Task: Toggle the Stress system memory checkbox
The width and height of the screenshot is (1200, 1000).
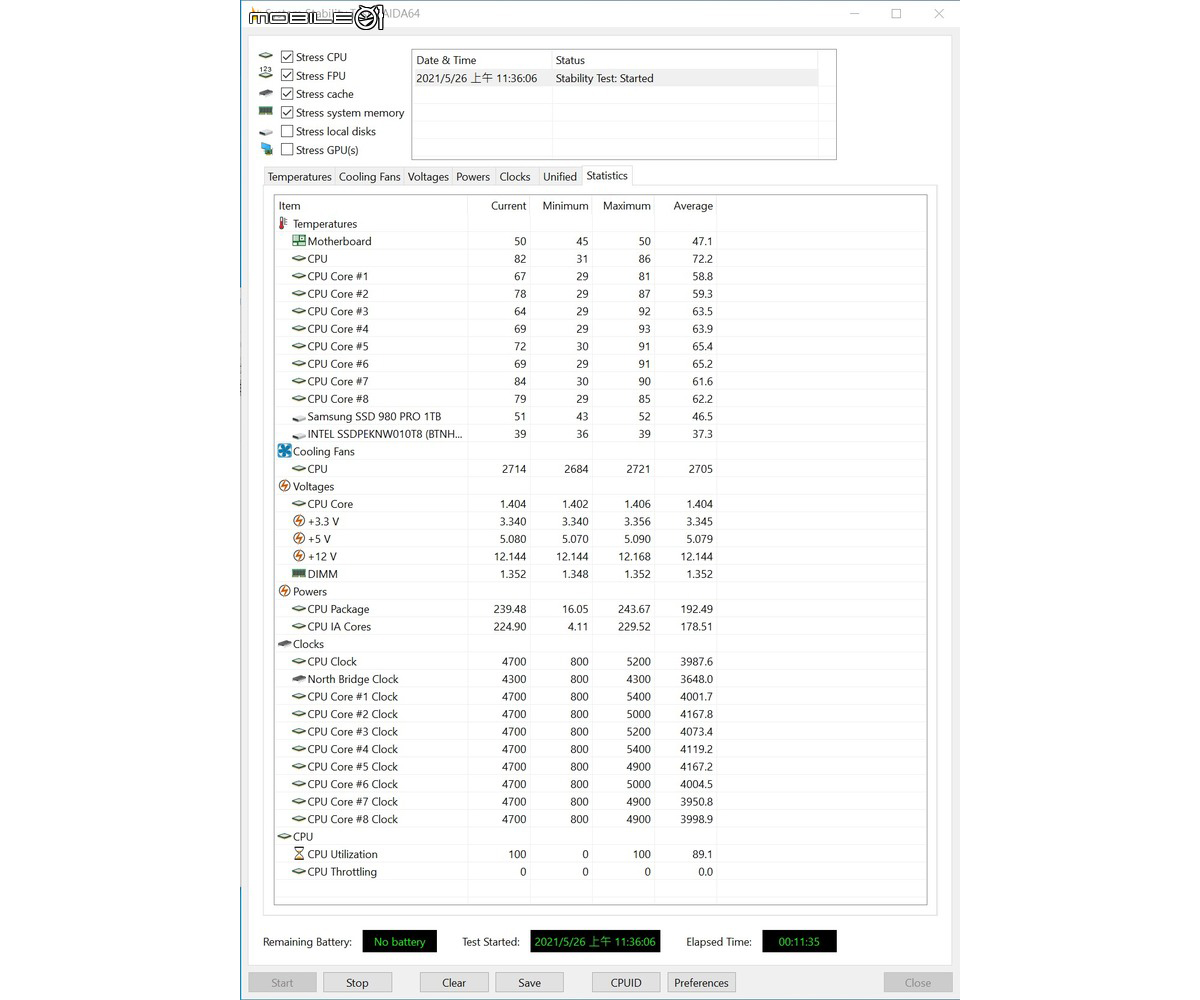Action: [287, 113]
